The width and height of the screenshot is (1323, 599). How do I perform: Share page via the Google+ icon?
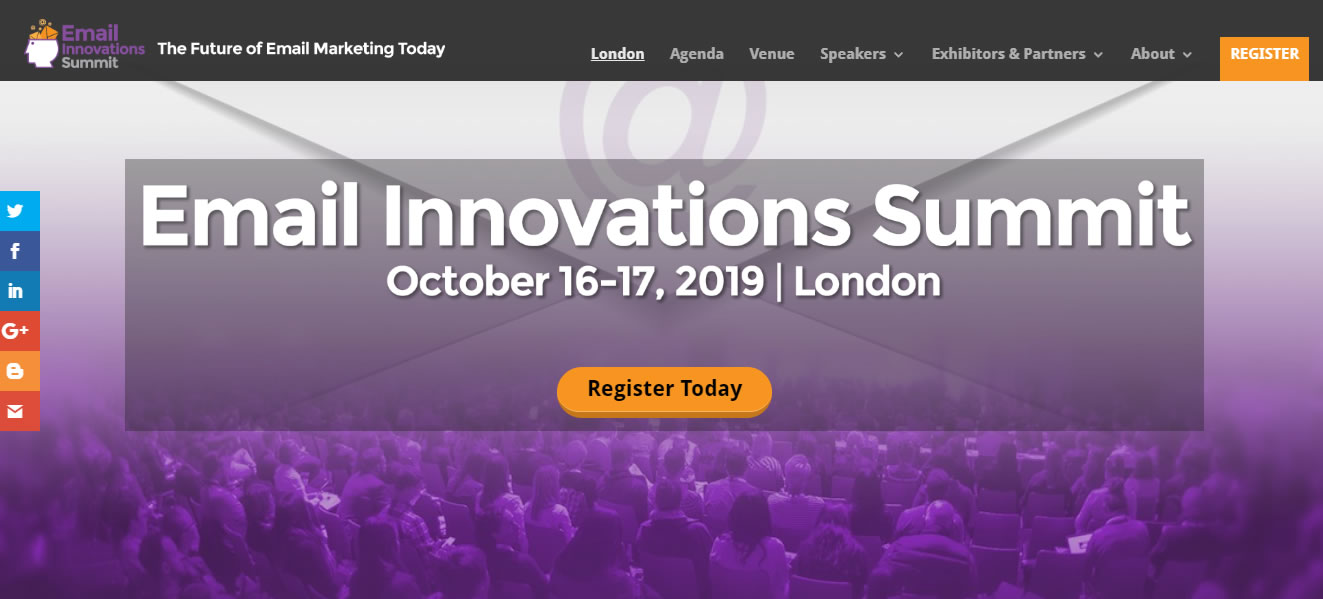pyautogui.click(x=19, y=331)
